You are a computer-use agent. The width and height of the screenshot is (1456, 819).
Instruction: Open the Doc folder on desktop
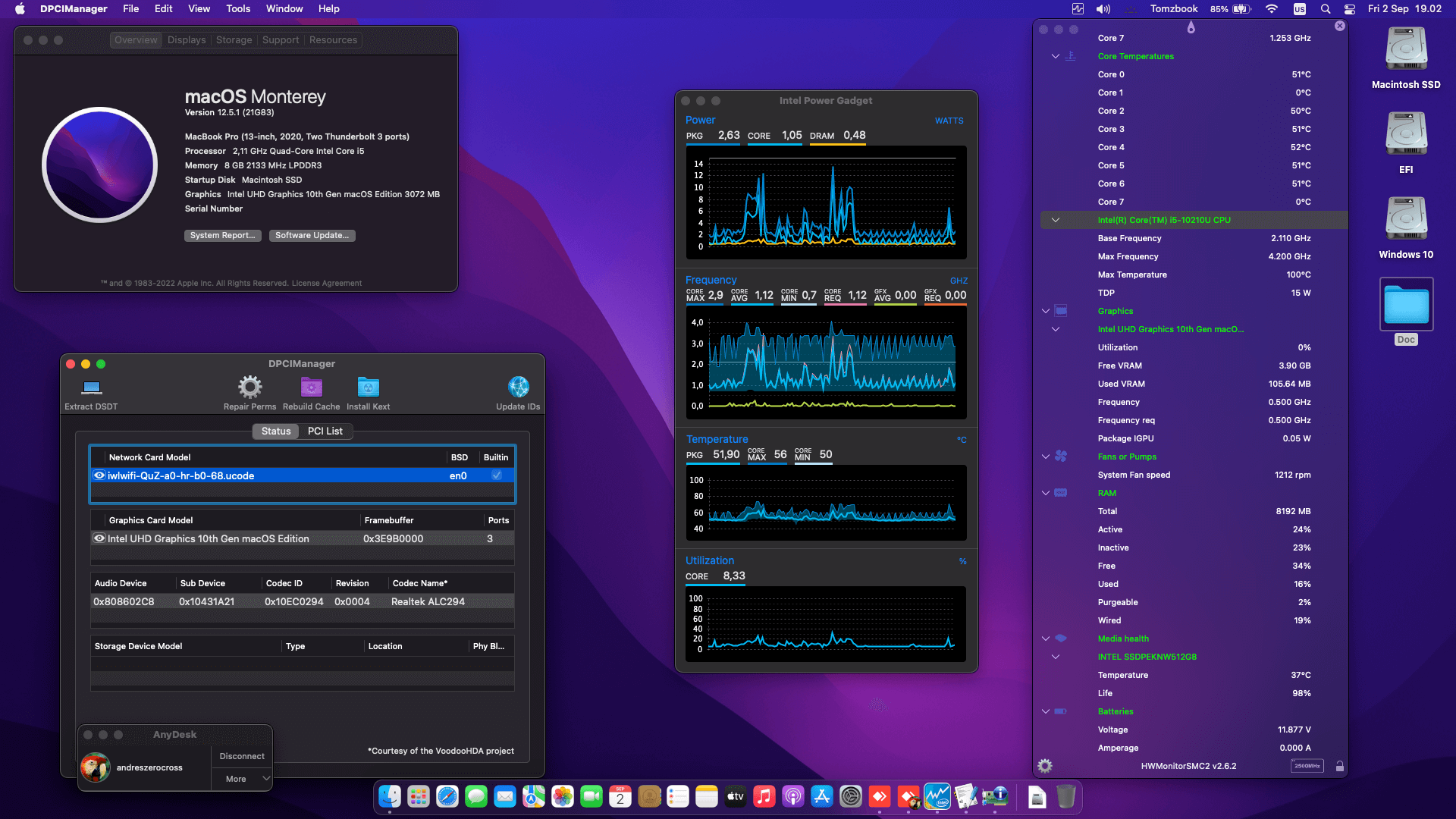click(x=1406, y=305)
